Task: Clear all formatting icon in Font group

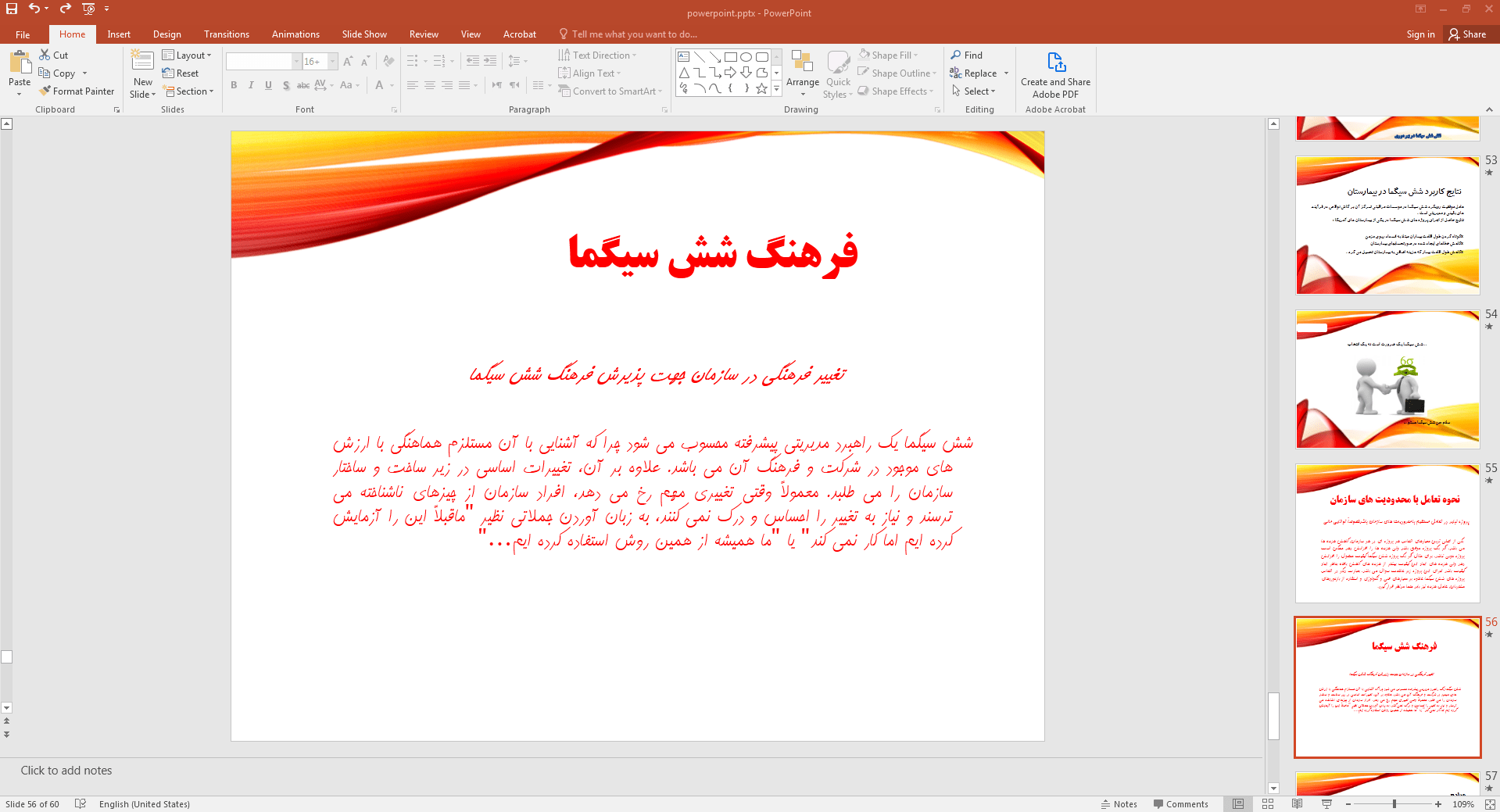Action: coord(388,61)
